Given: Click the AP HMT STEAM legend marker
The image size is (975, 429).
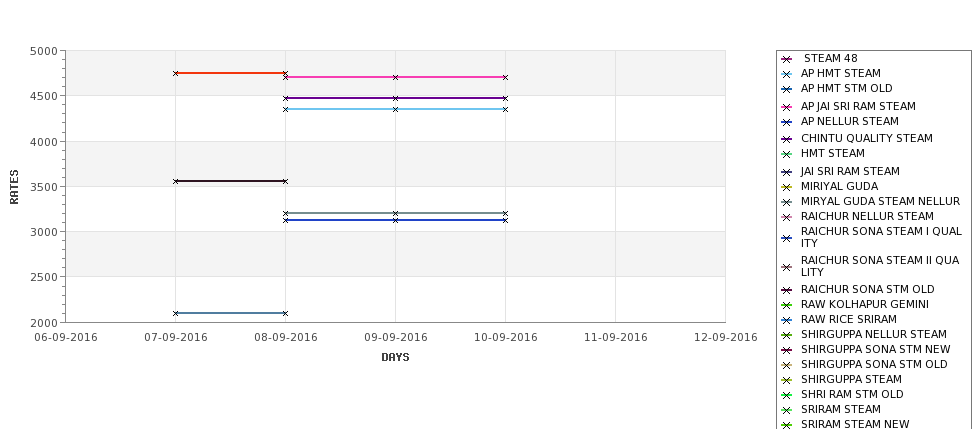Looking at the screenshot, I should 786,75.
